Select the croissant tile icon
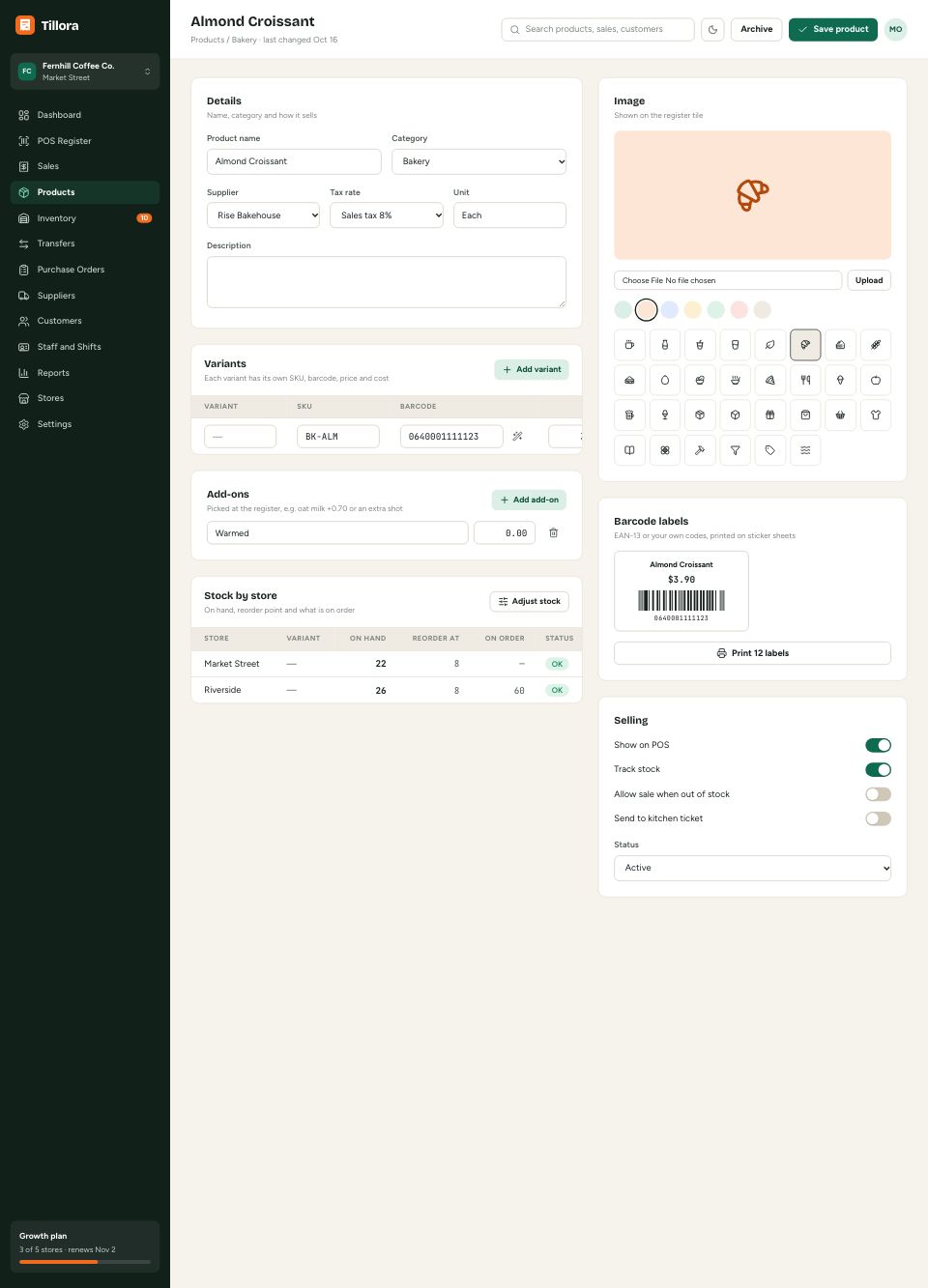 (805, 345)
